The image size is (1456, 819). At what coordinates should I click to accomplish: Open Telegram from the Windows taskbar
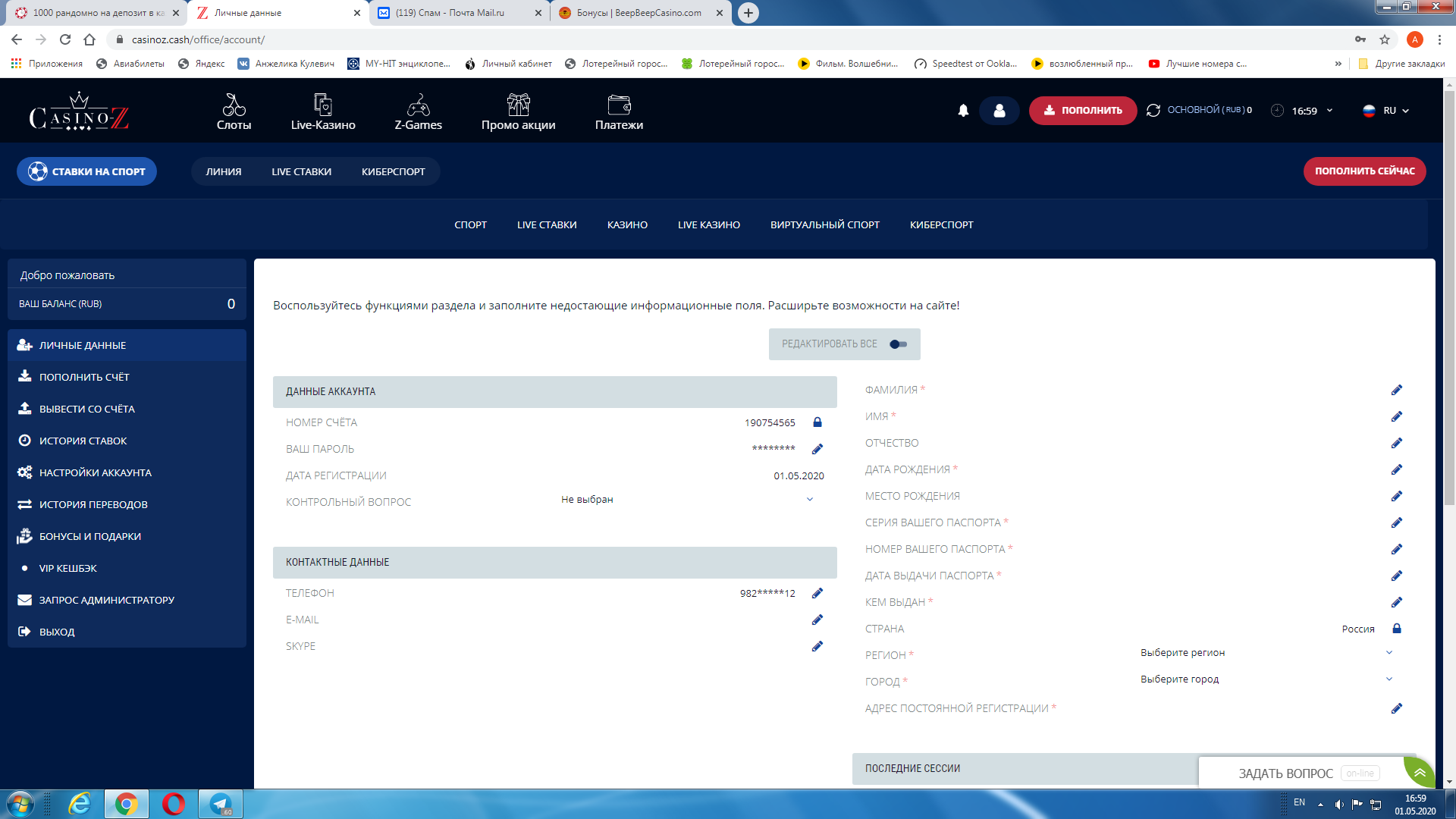click(x=220, y=804)
